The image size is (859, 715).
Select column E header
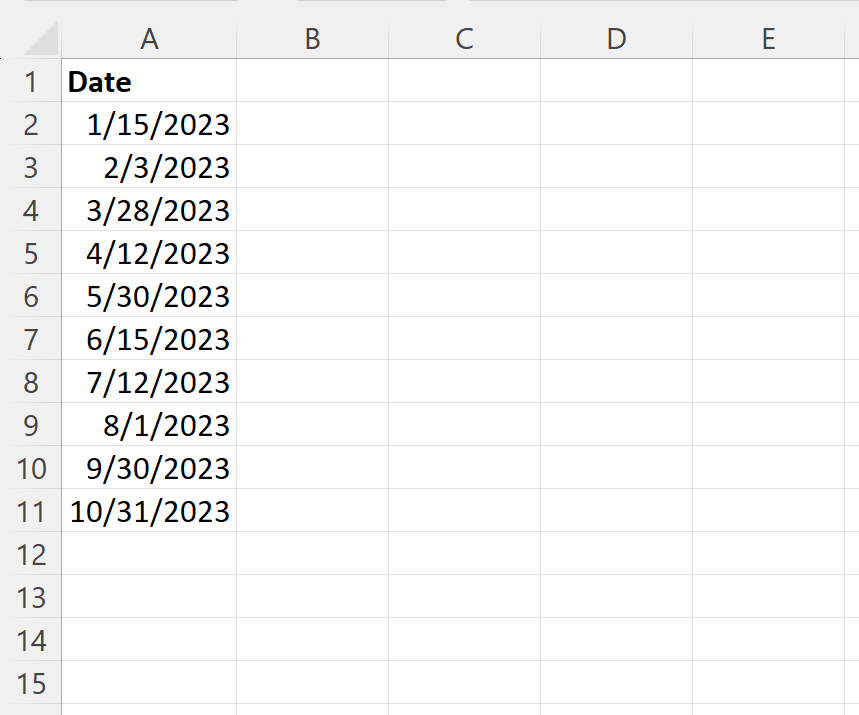coord(768,38)
